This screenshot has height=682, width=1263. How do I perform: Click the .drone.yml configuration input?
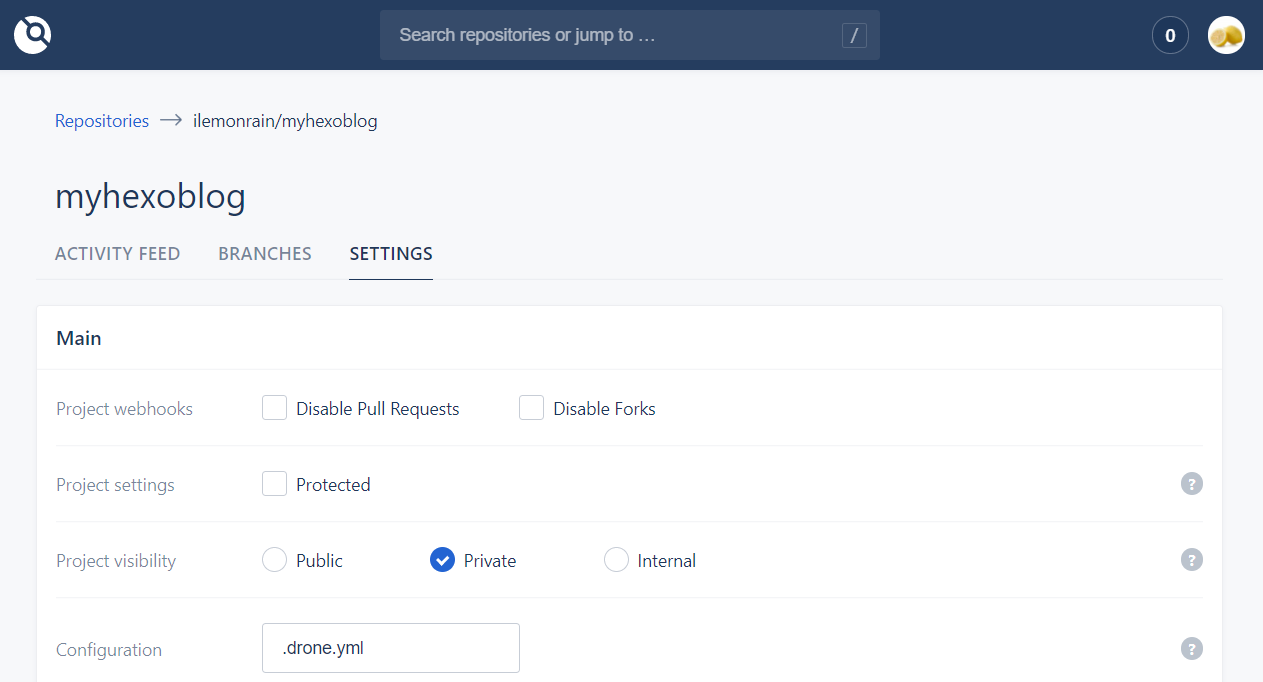click(x=390, y=648)
